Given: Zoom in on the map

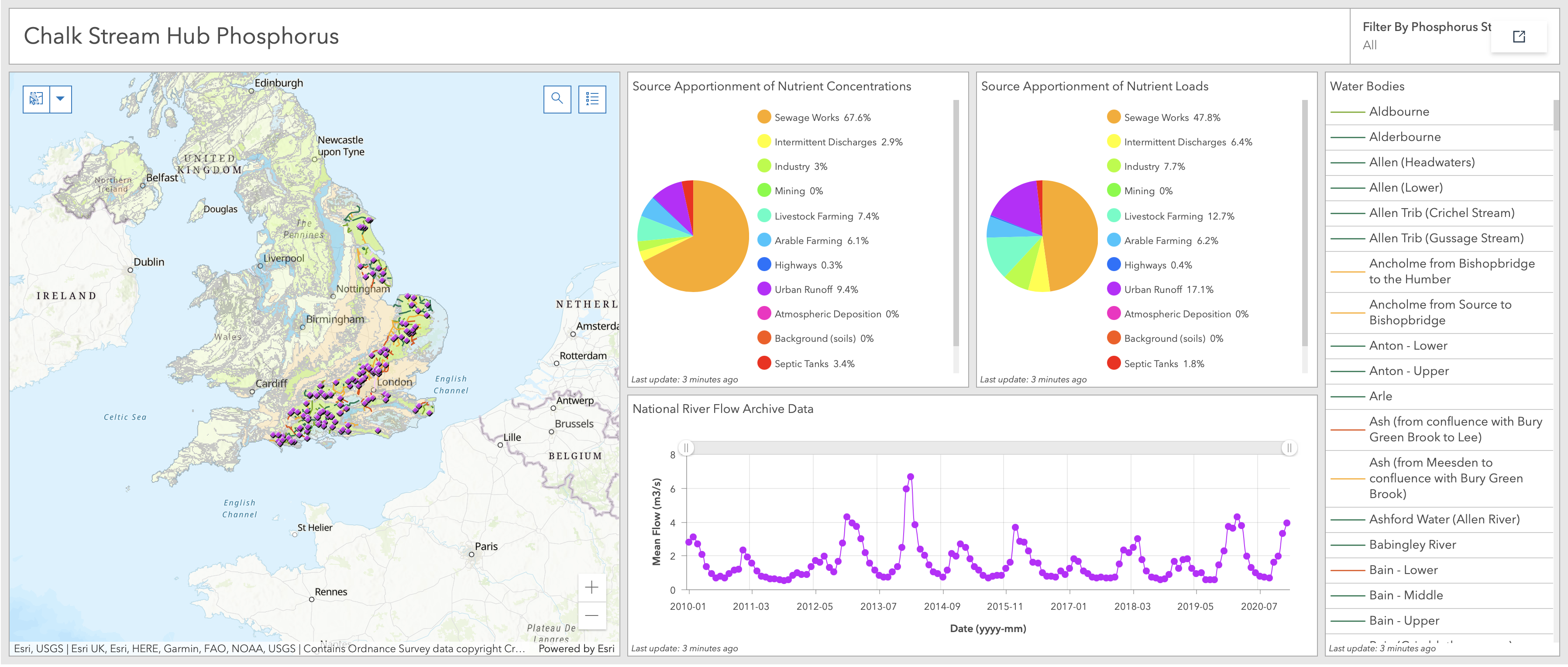Looking at the screenshot, I should 591,587.
